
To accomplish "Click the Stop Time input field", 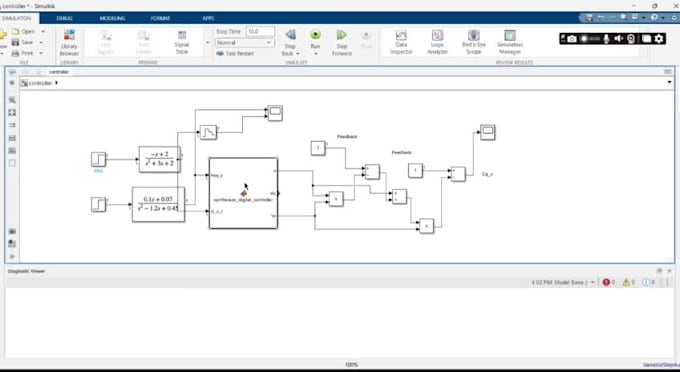I will 260,31.
